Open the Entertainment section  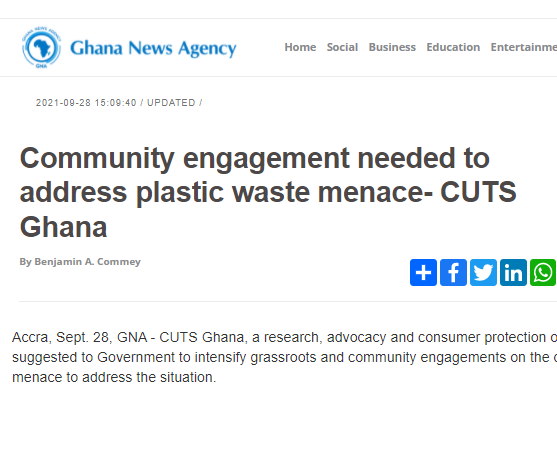(524, 47)
